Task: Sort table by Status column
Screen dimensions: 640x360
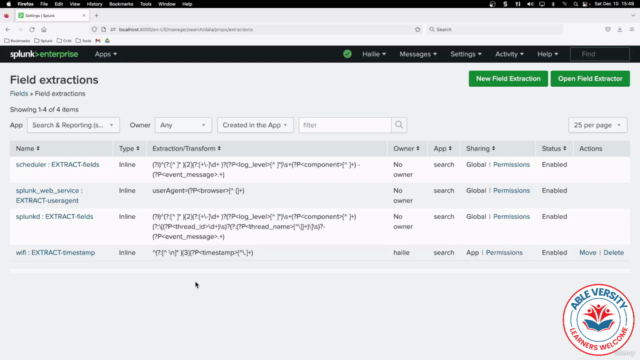Action: (554, 149)
